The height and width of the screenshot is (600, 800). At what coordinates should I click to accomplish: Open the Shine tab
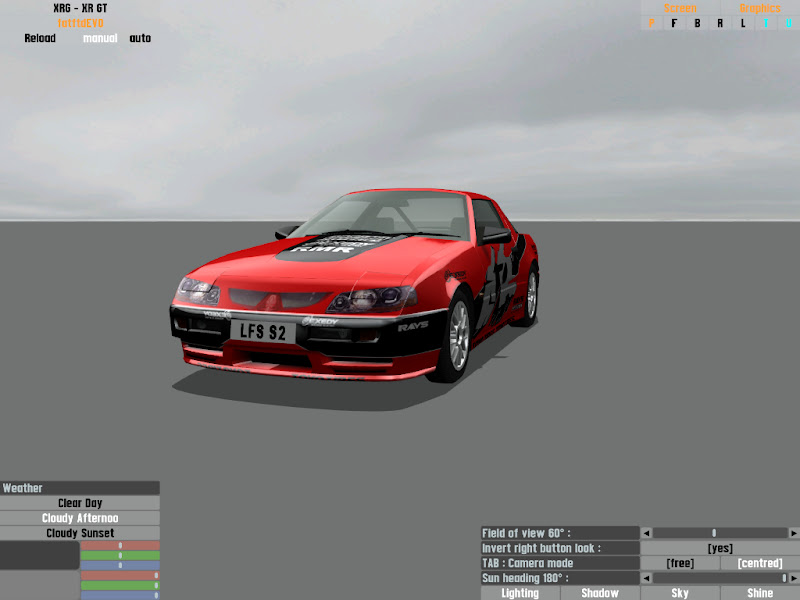point(760,593)
